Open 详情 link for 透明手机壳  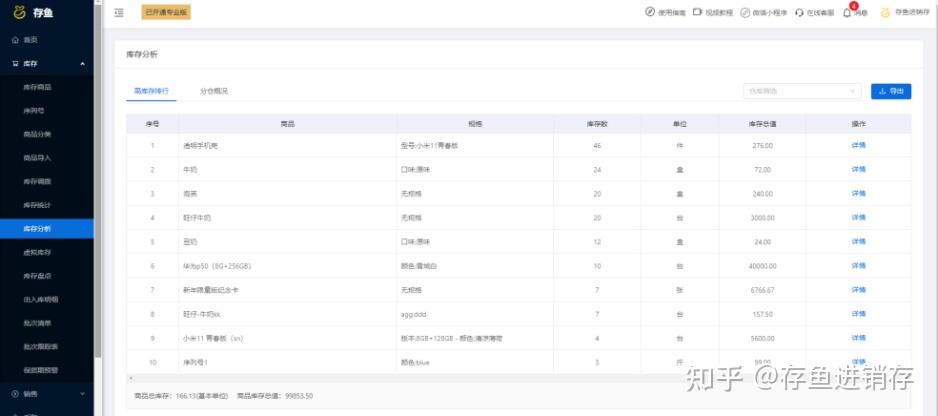click(858, 145)
